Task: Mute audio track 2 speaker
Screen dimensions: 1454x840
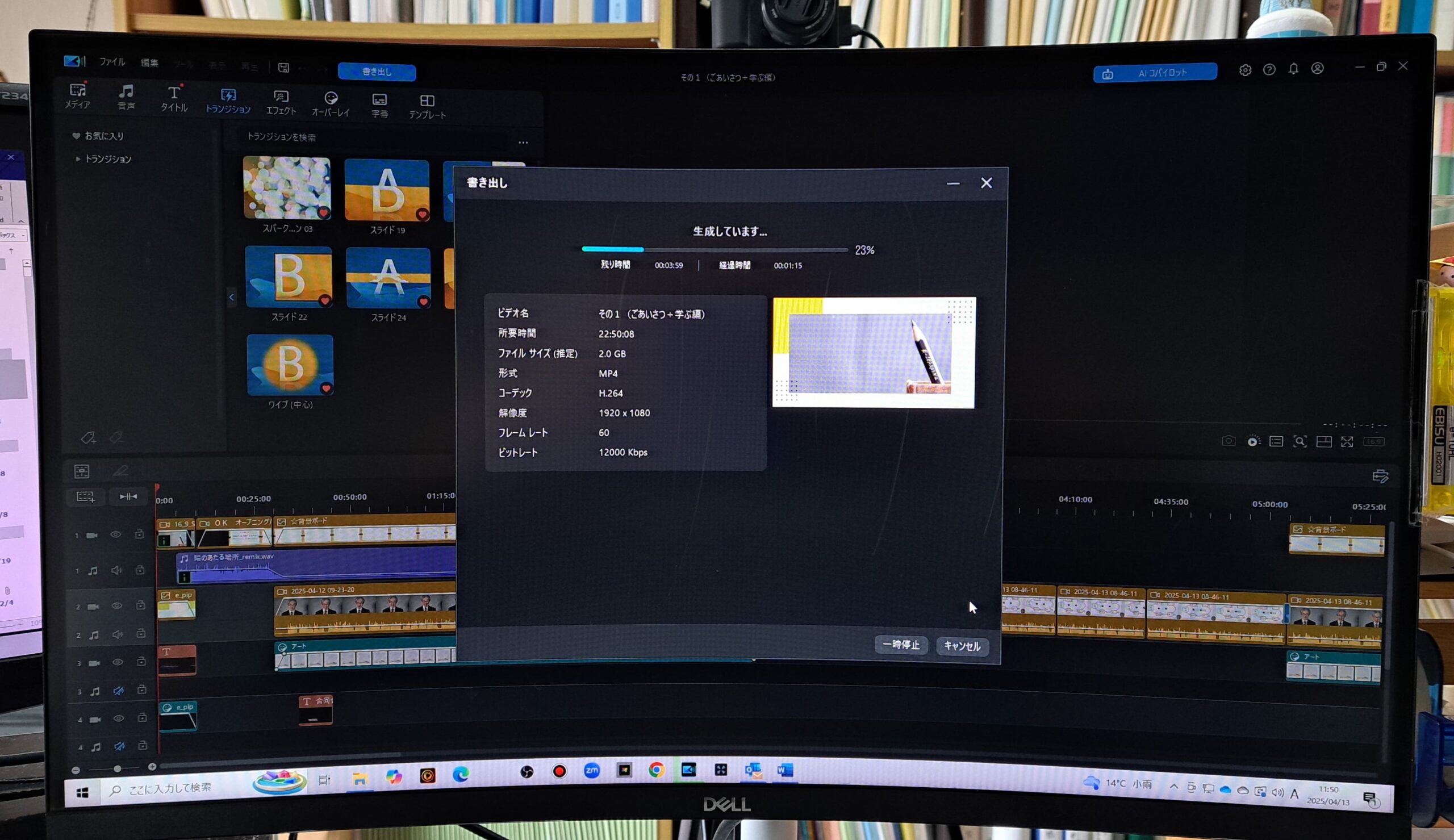Action: point(118,634)
